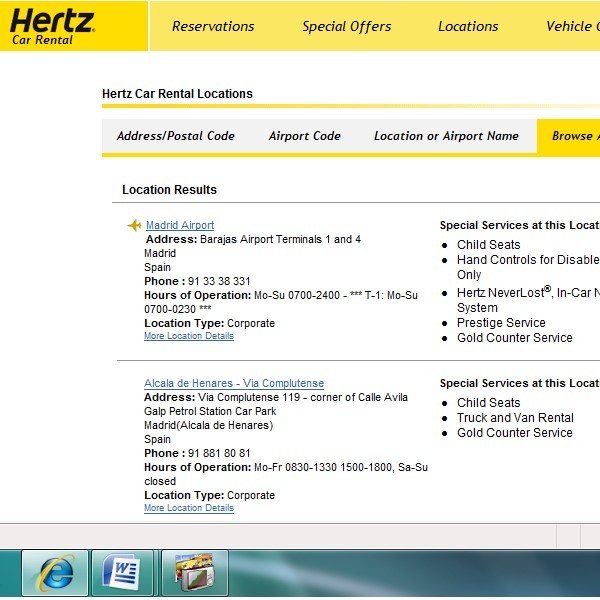Click Madrid(Alcala de Henares) city line
This screenshot has height=600, width=600.
[209, 425]
